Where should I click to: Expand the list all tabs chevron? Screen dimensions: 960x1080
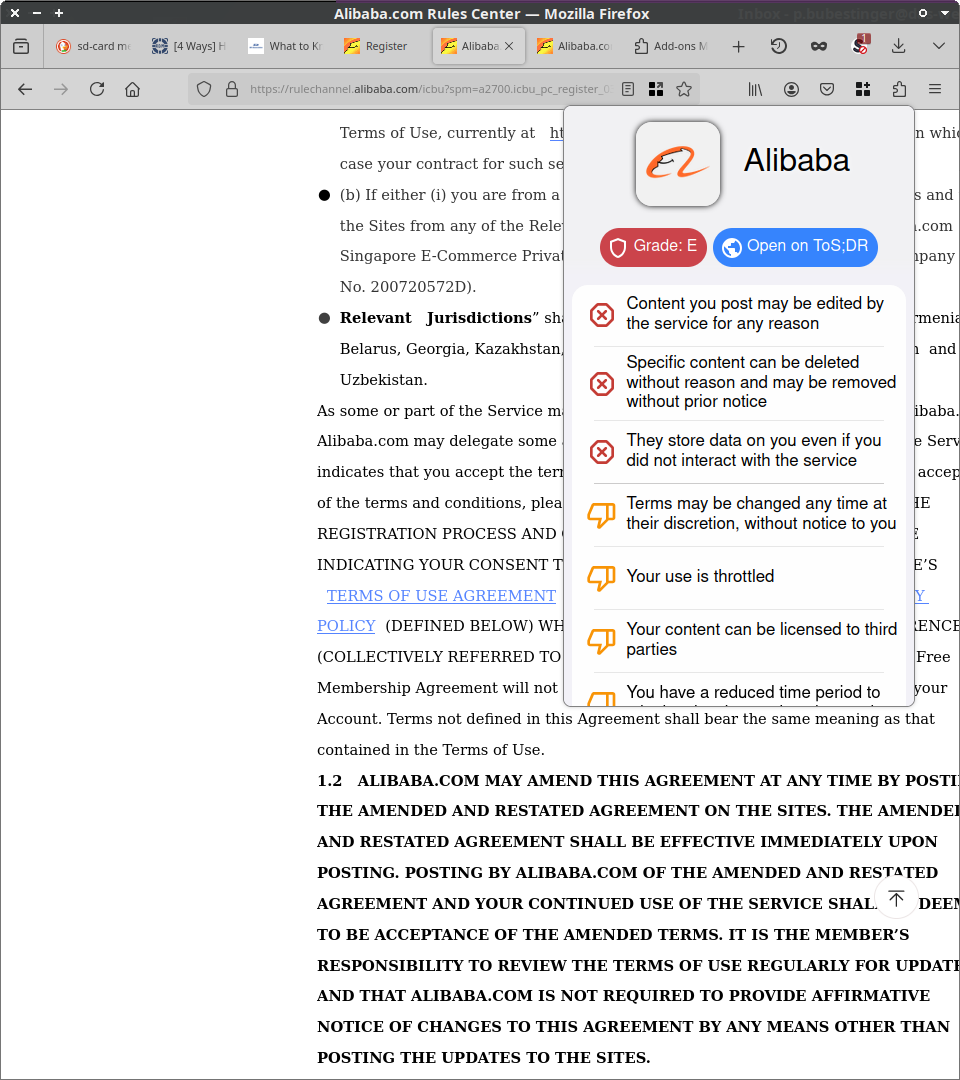(x=938, y=46)
